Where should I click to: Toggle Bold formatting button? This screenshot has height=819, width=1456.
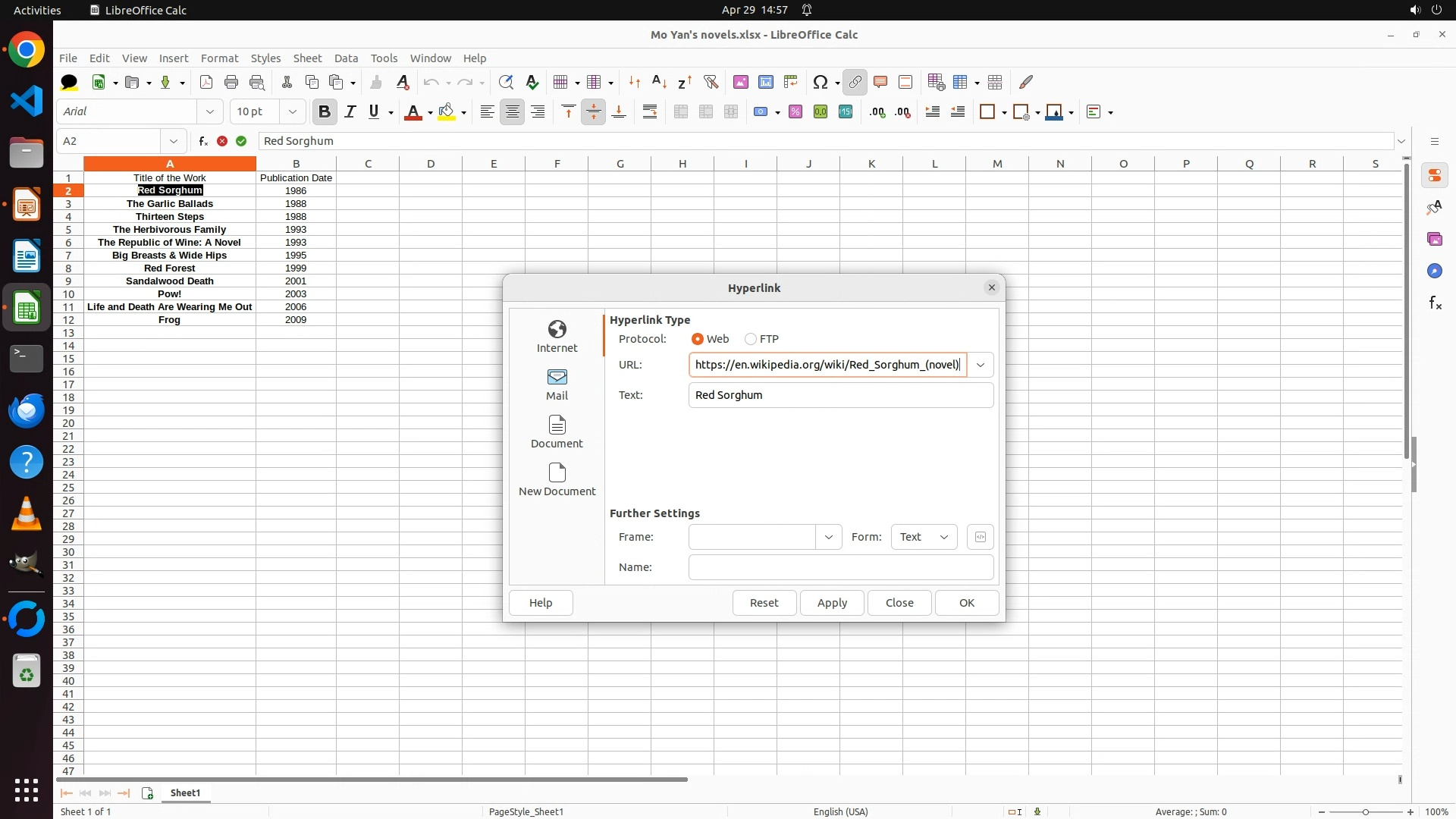(x=325, y=112)
